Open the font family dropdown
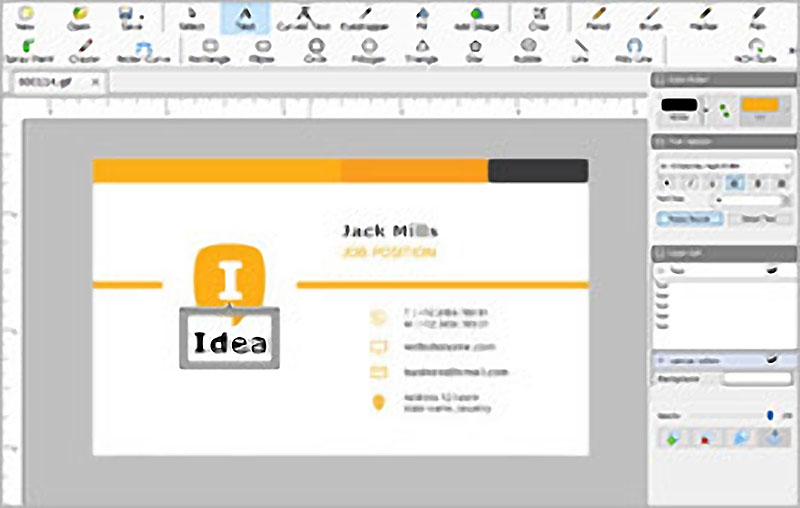Viewport: 800px width, 508px height. pos(723,166)
